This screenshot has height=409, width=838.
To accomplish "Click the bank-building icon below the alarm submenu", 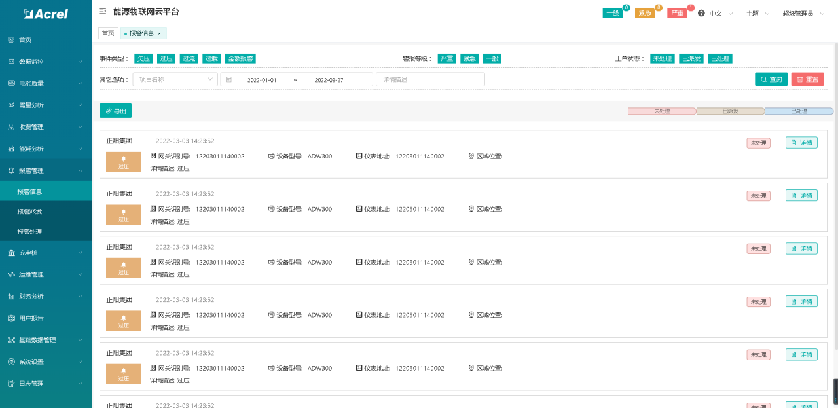I will pyautogui.click(x=11, y=252).
